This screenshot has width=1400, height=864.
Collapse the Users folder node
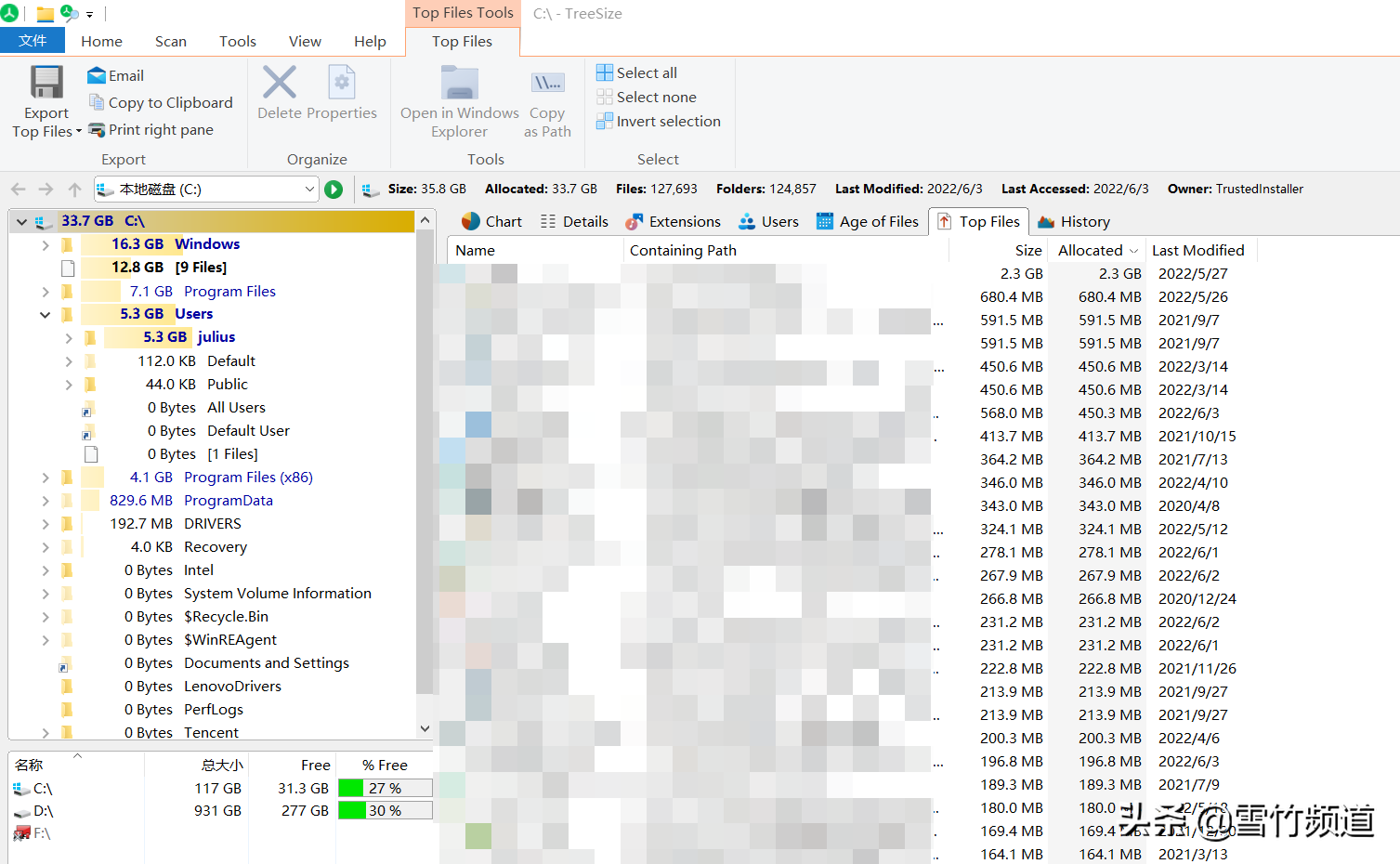(x=45, y=314)
